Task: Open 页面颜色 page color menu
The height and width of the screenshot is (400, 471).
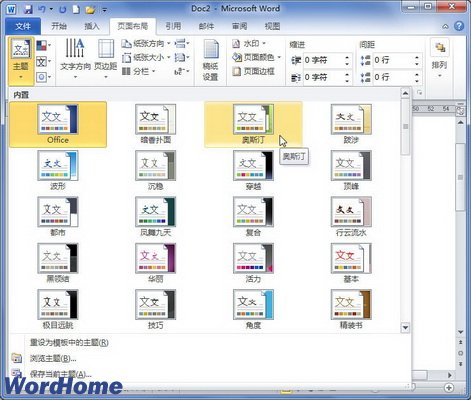Action: [256, 58]
